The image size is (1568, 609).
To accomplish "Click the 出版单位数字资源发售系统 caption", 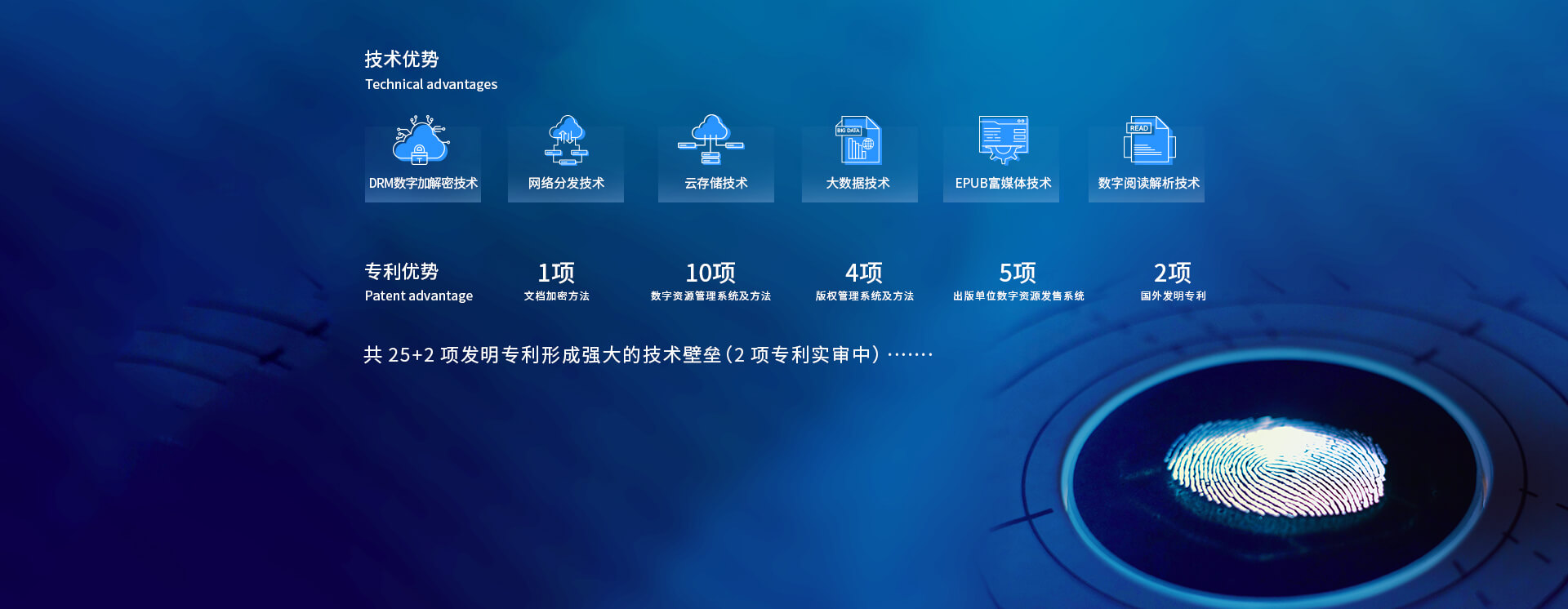I will point(1018,296).
